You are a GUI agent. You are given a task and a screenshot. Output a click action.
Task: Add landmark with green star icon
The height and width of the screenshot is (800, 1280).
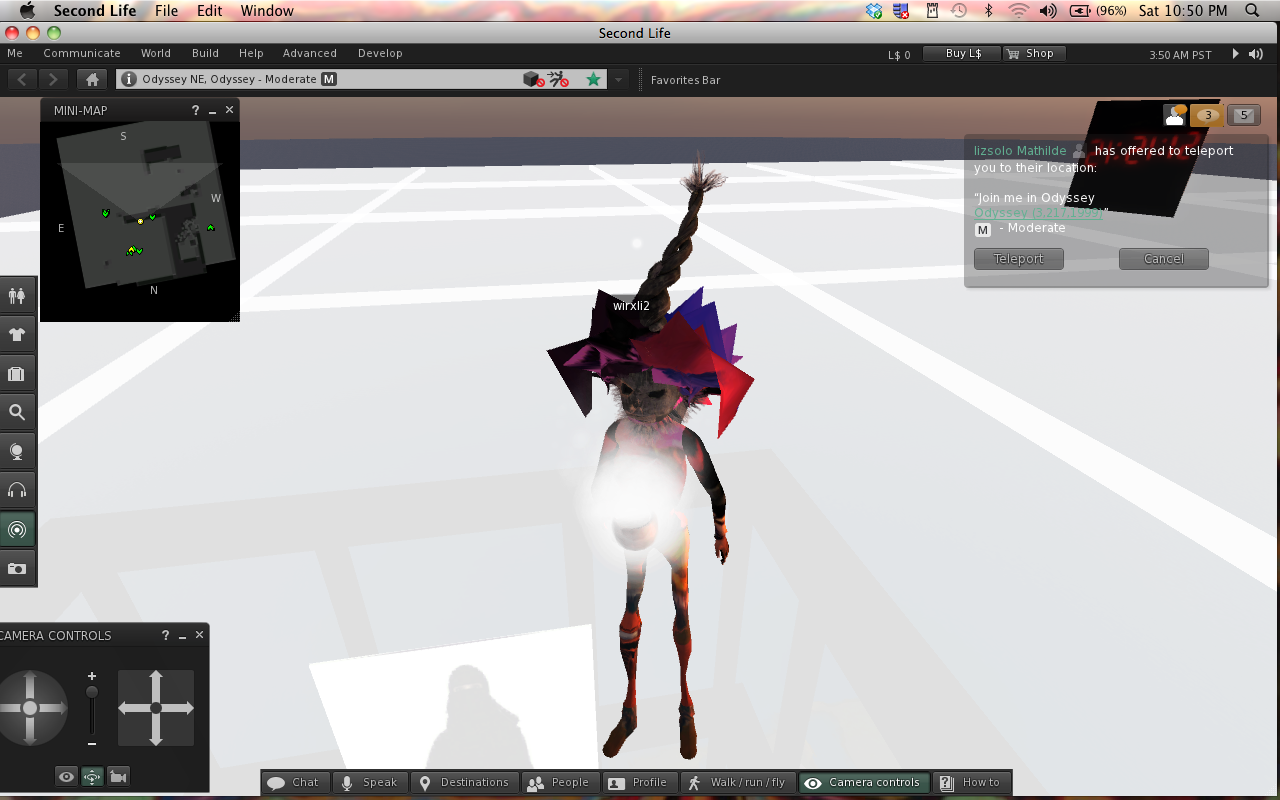click(593, 79)
